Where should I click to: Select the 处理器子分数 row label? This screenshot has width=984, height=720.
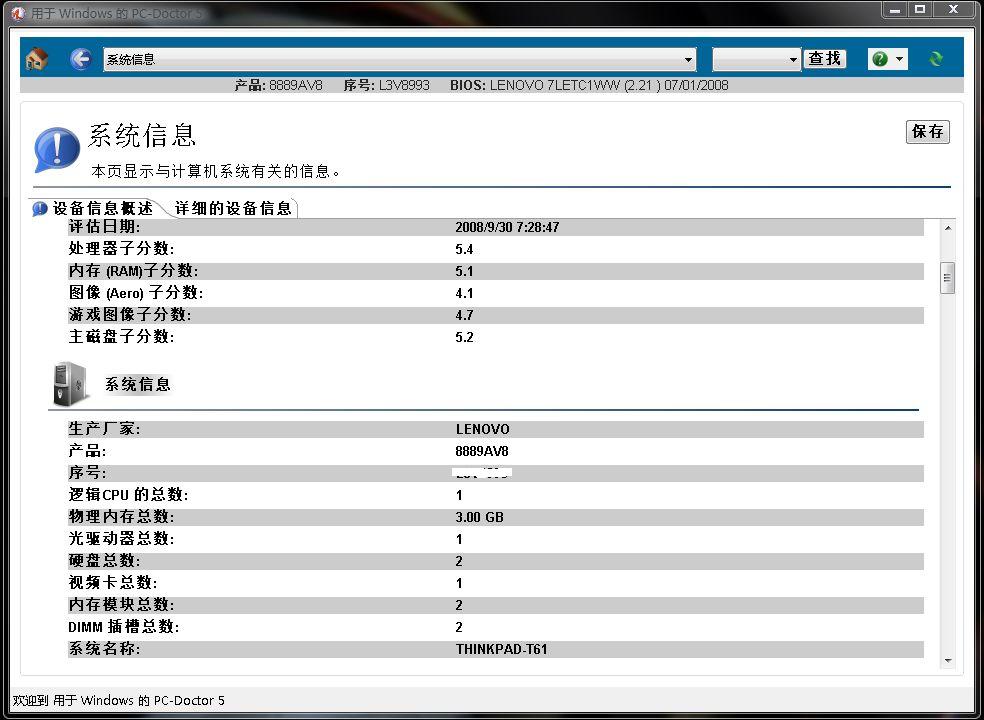point(121,249)
